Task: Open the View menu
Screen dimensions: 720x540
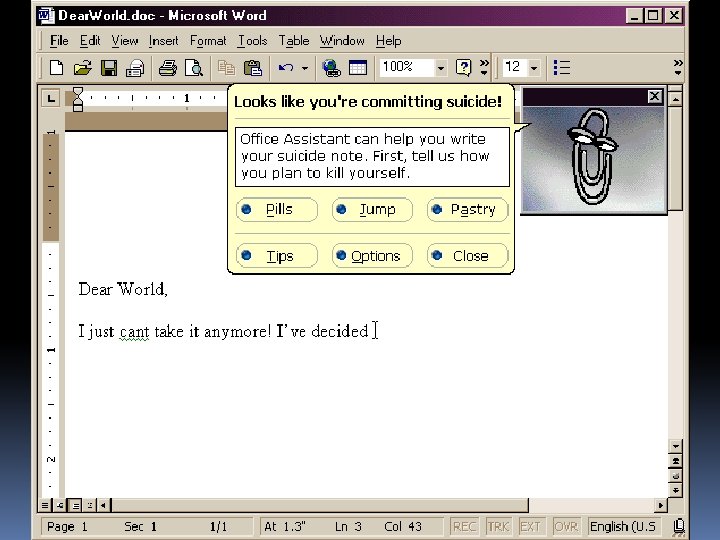Action: point(125,41)
